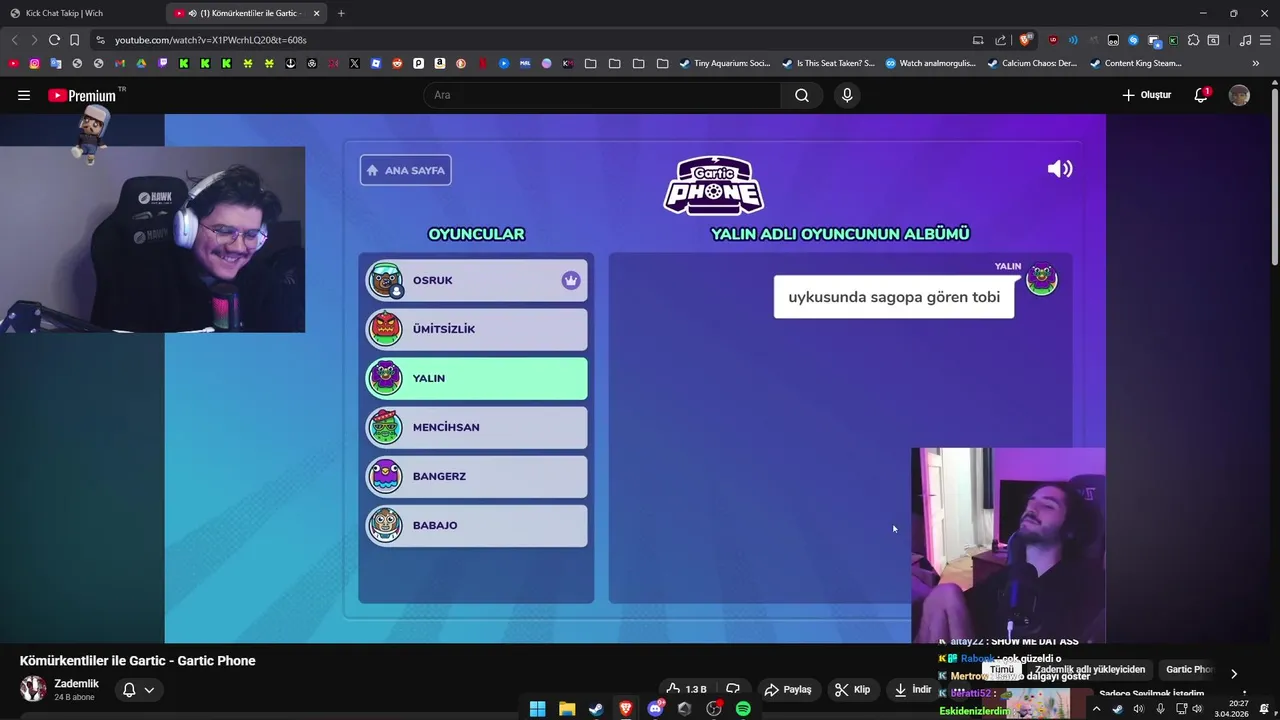The height and width of the screenshot is (720, 1280).
Task: Select player BABAJO in the list
Action: point(476,525)
